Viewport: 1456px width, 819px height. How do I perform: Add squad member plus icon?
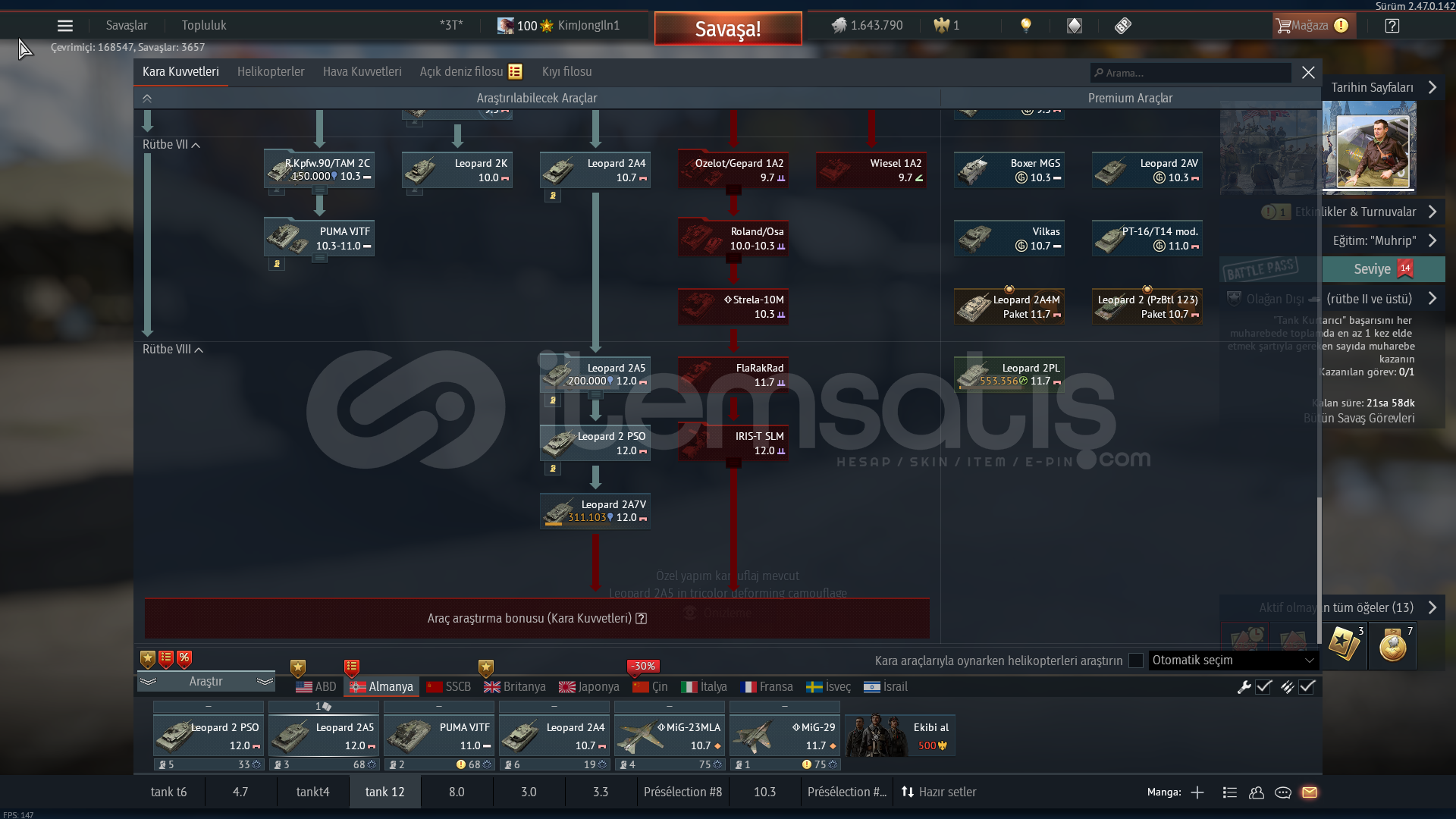point(1197,792)
